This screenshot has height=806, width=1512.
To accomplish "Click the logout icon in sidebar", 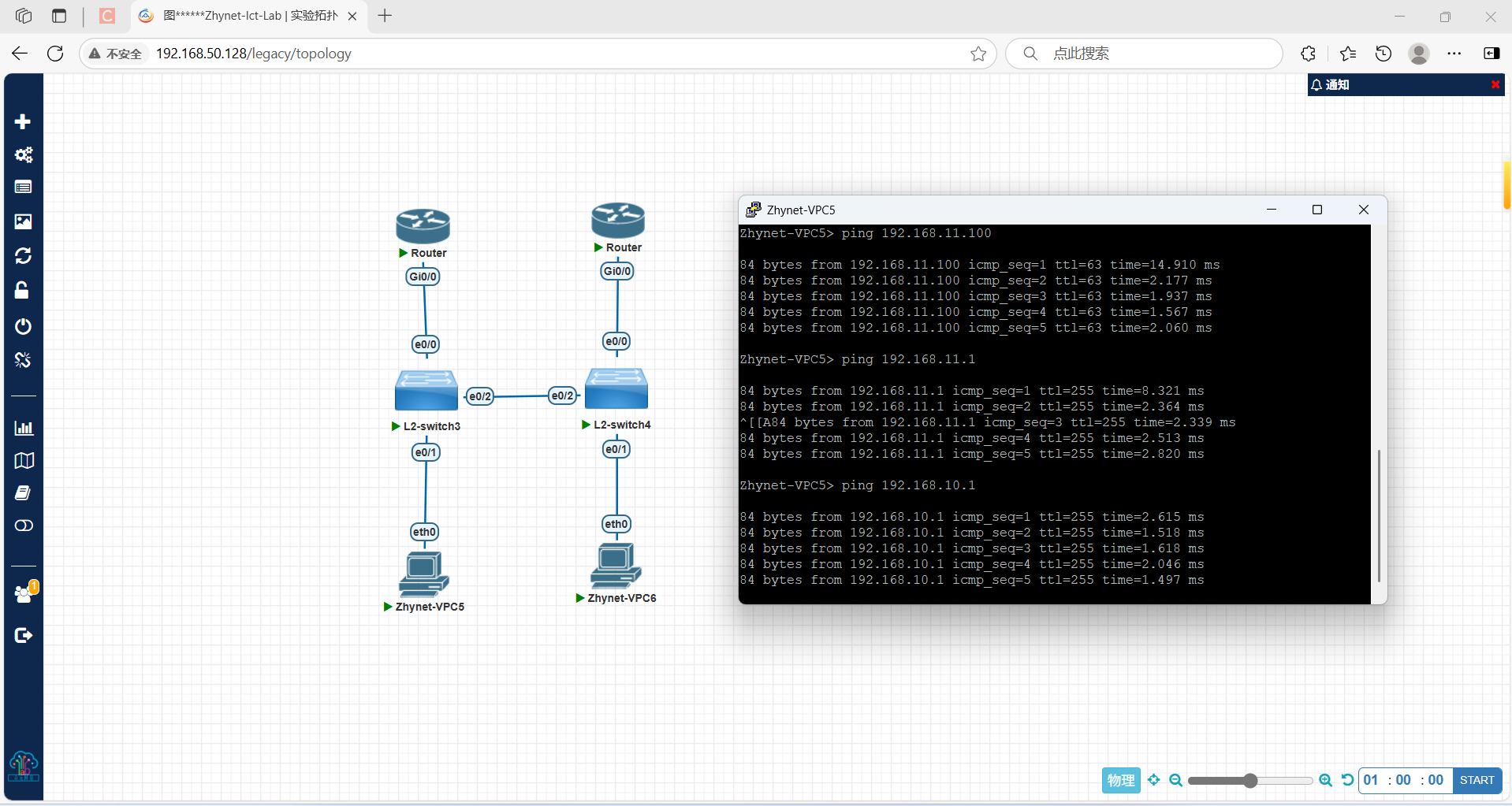I will [23, 635].
